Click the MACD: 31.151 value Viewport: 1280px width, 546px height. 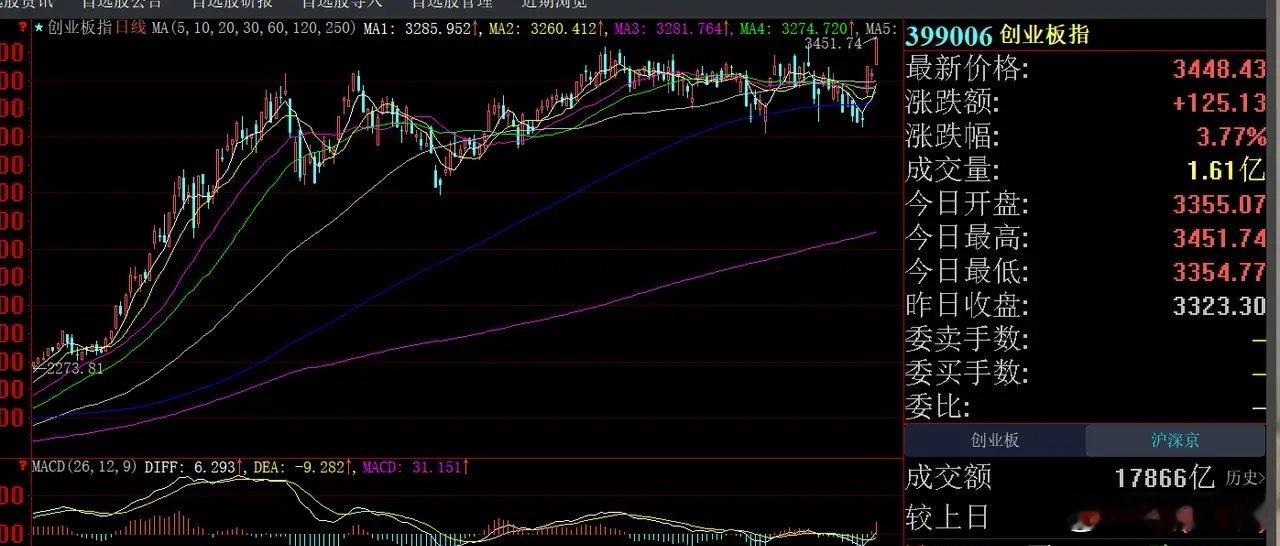tap(415, 467)
